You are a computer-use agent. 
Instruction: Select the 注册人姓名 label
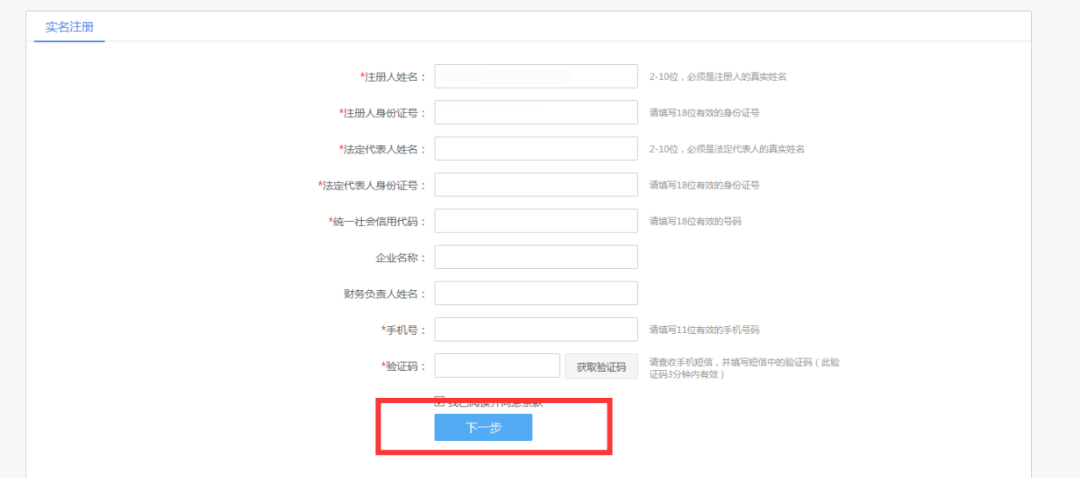pyautogui.click(x=393, y=76)
